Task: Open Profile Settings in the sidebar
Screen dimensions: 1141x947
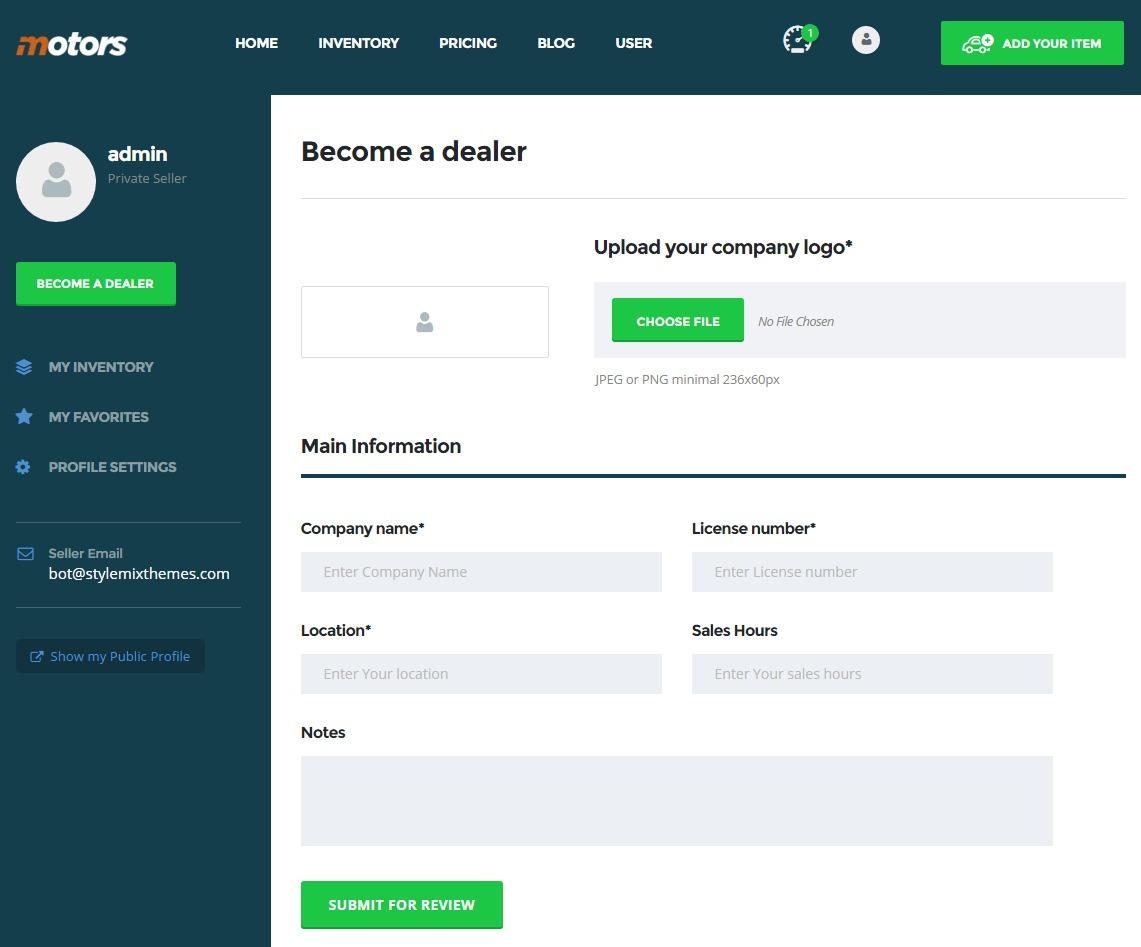Action: click(112, 467)
